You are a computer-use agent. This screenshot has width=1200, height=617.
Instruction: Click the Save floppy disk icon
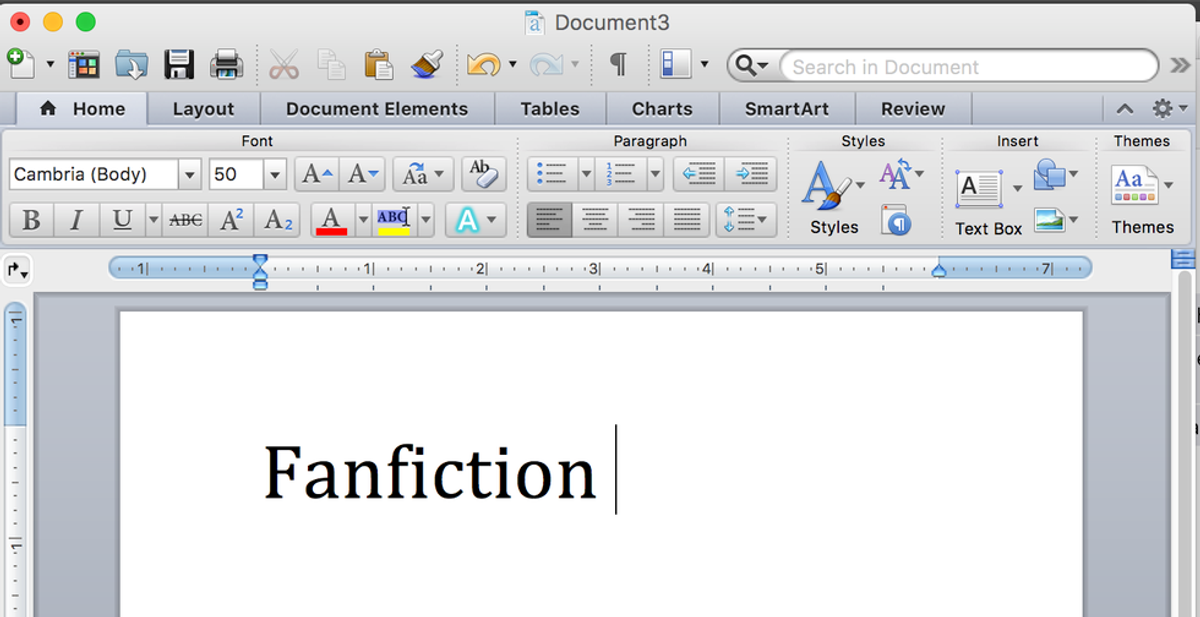coord(179,65)
